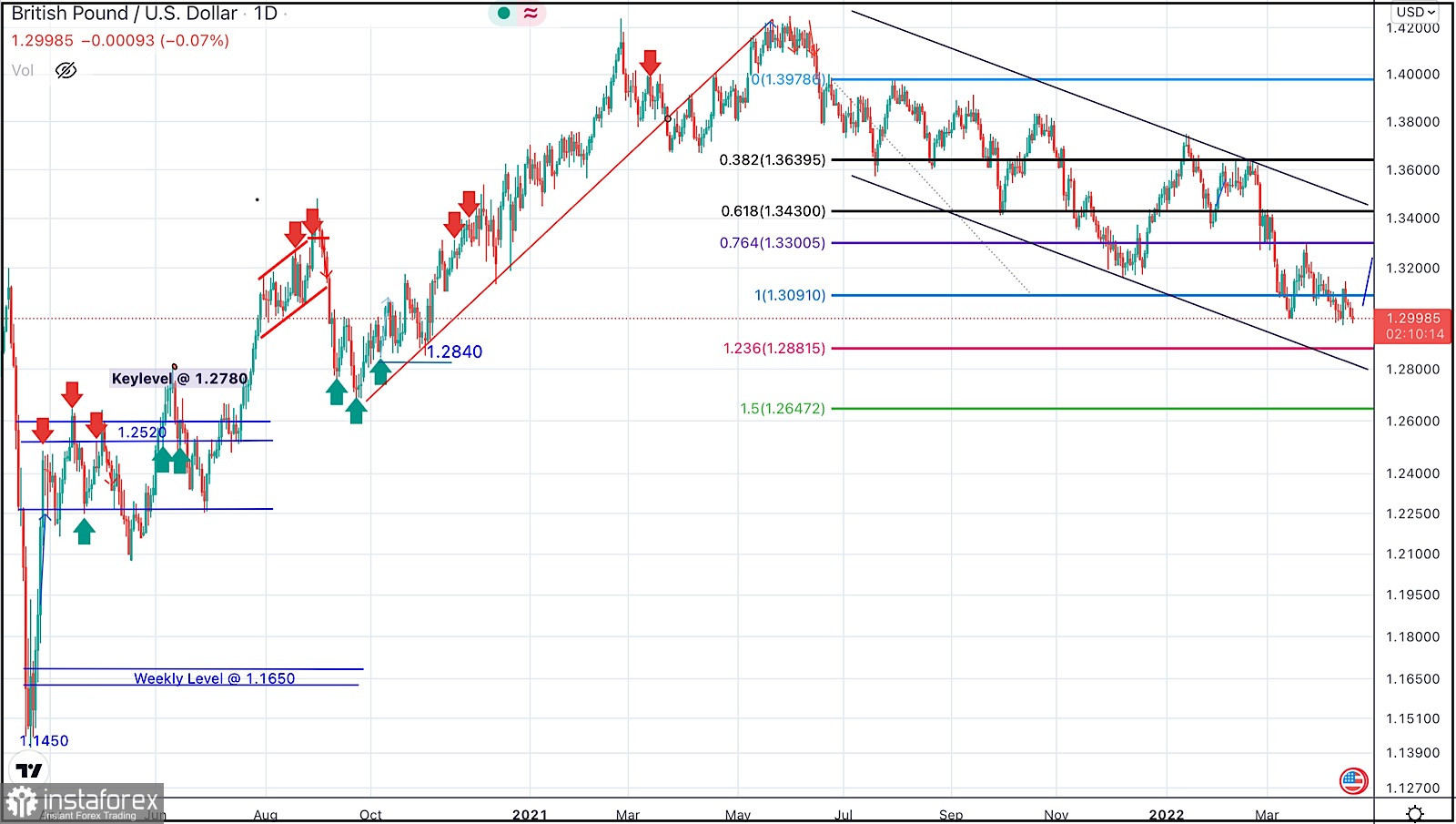1456x824 pixels.
Task: Click 1.40000 on the price axis
Action: [1412, 75]
